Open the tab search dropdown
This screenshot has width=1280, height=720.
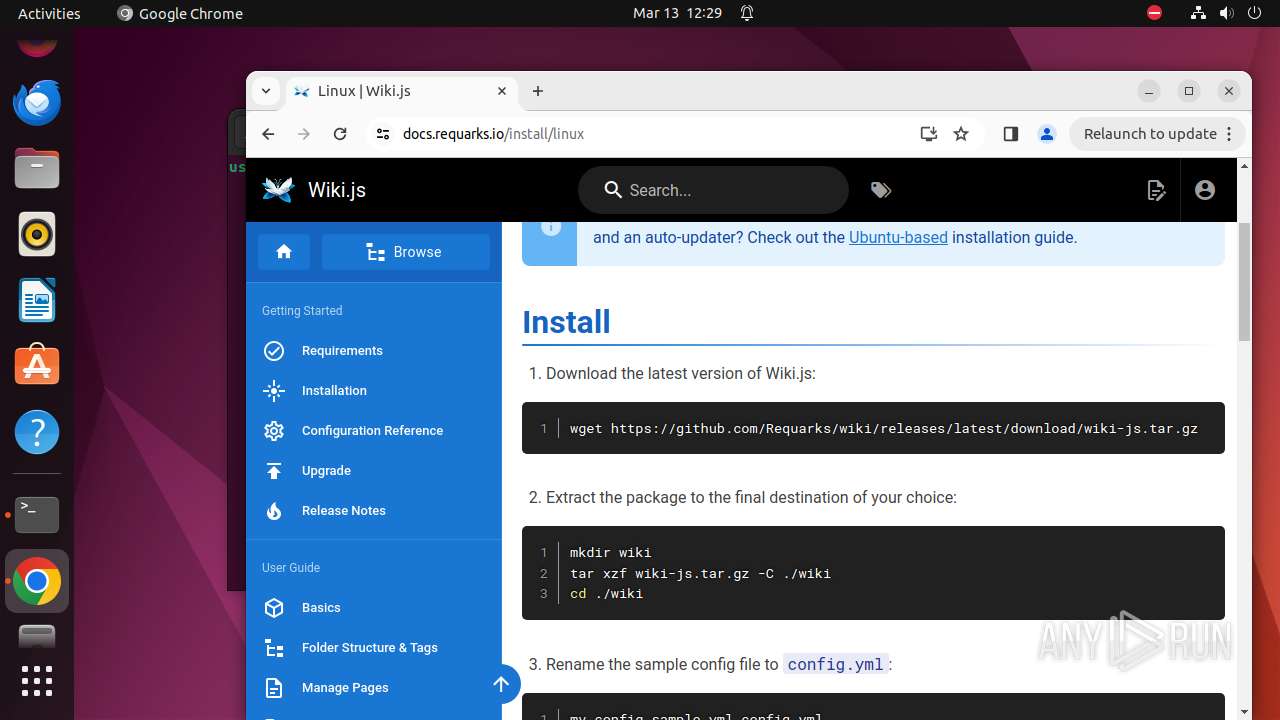tap(266, 91)
